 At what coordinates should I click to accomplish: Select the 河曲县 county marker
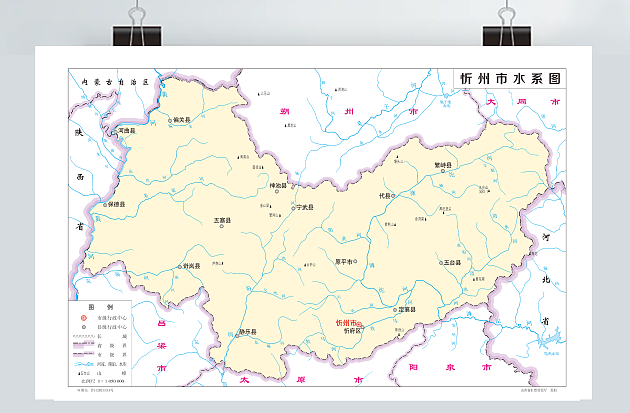pyautogui.click(x=115, y=130)
